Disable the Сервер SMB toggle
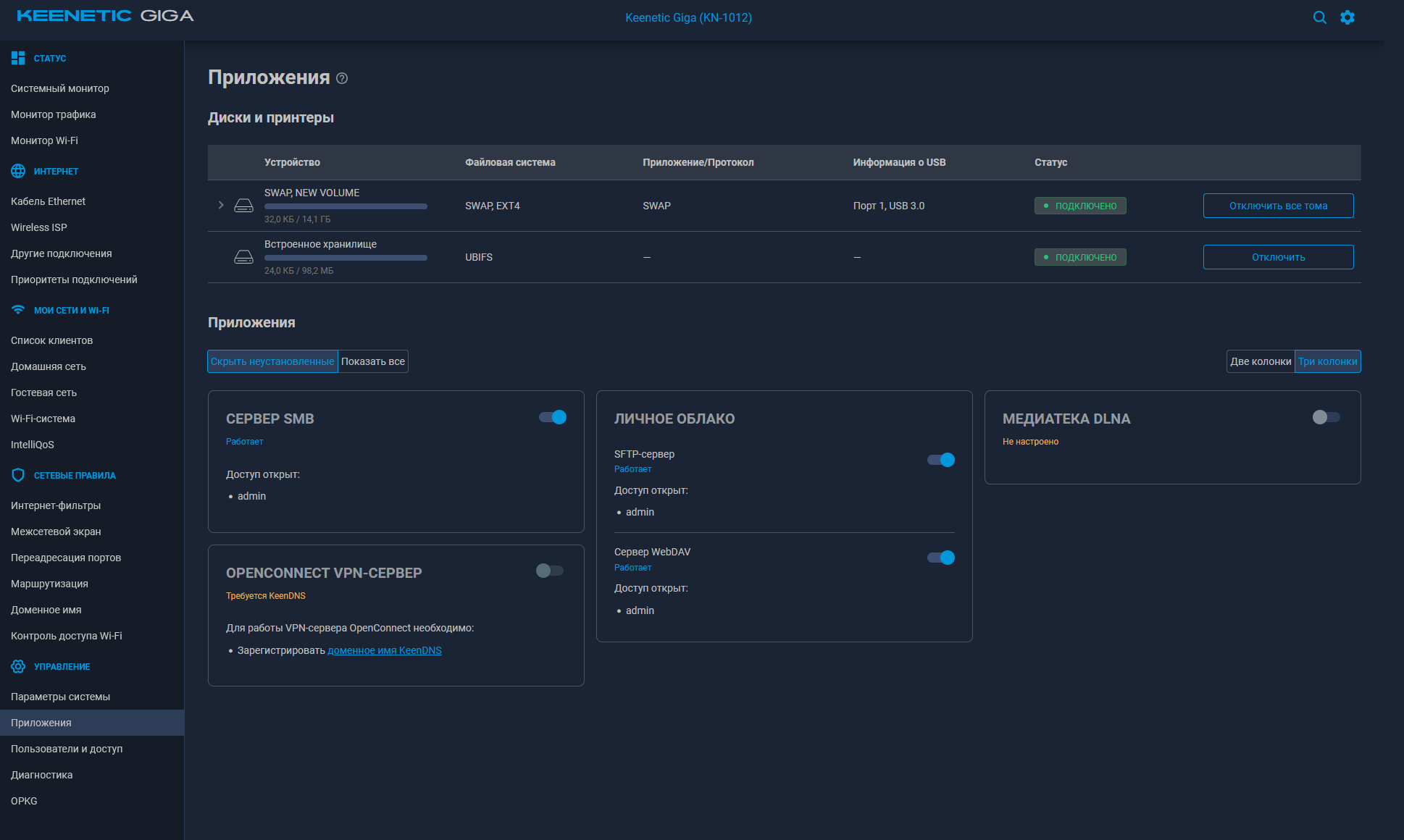The width and height of the screenshot is (1404, 840). pyautogui.click(x=553, y=417)
